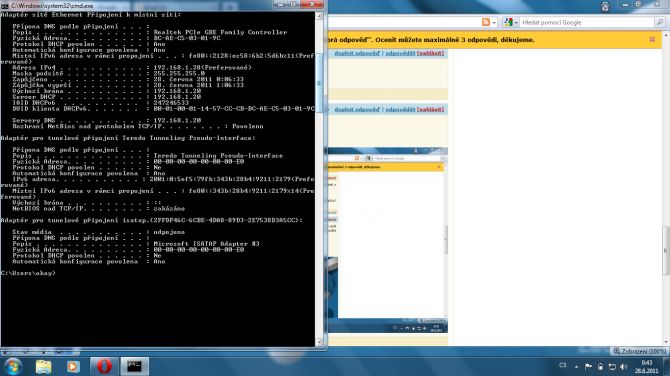
Task: Minimize the Opera window
Action: [x=625, y=4]
